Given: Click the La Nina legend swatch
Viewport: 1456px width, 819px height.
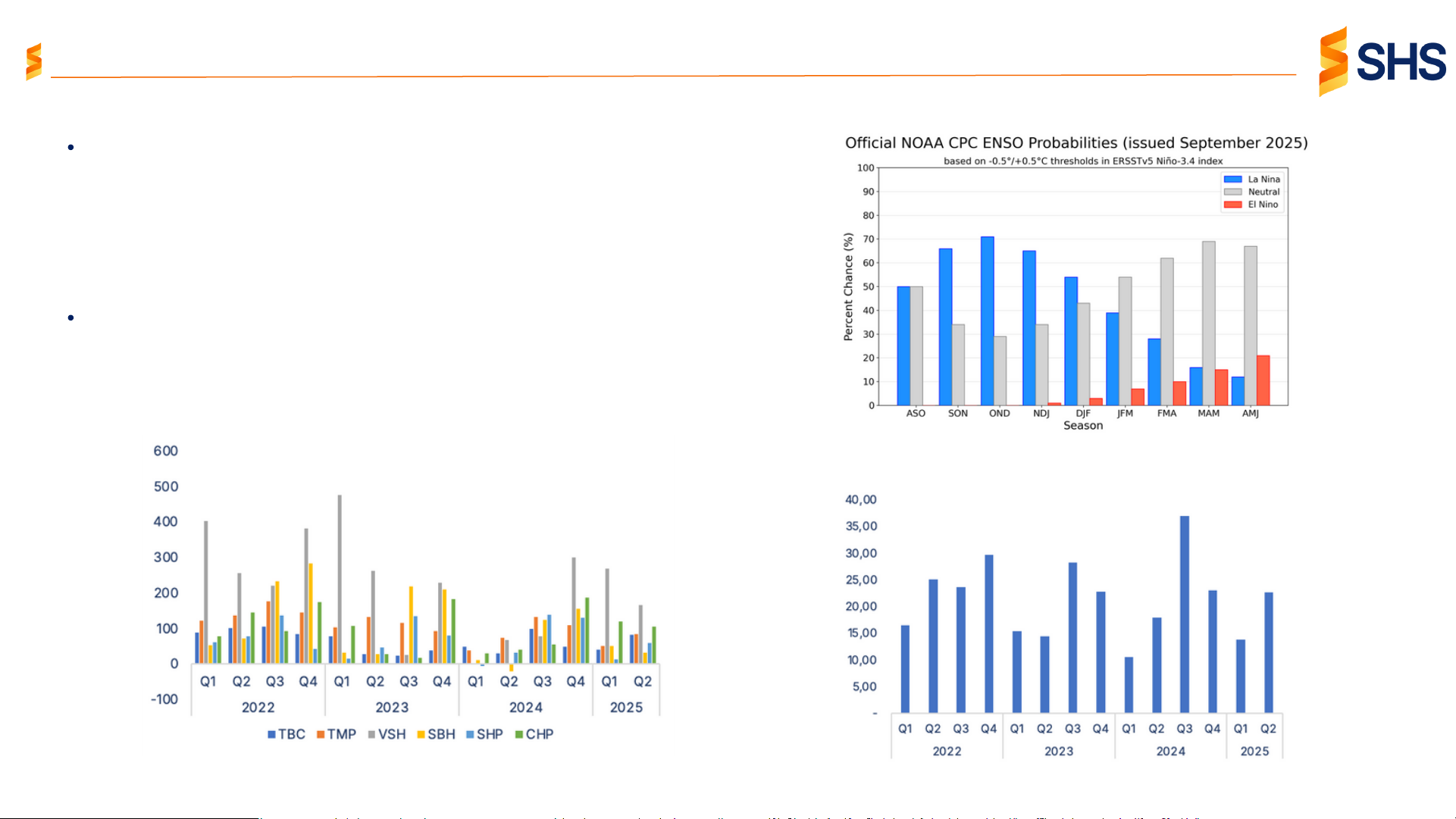Looking at the screenshot, I should click(x=1232, y=180).
